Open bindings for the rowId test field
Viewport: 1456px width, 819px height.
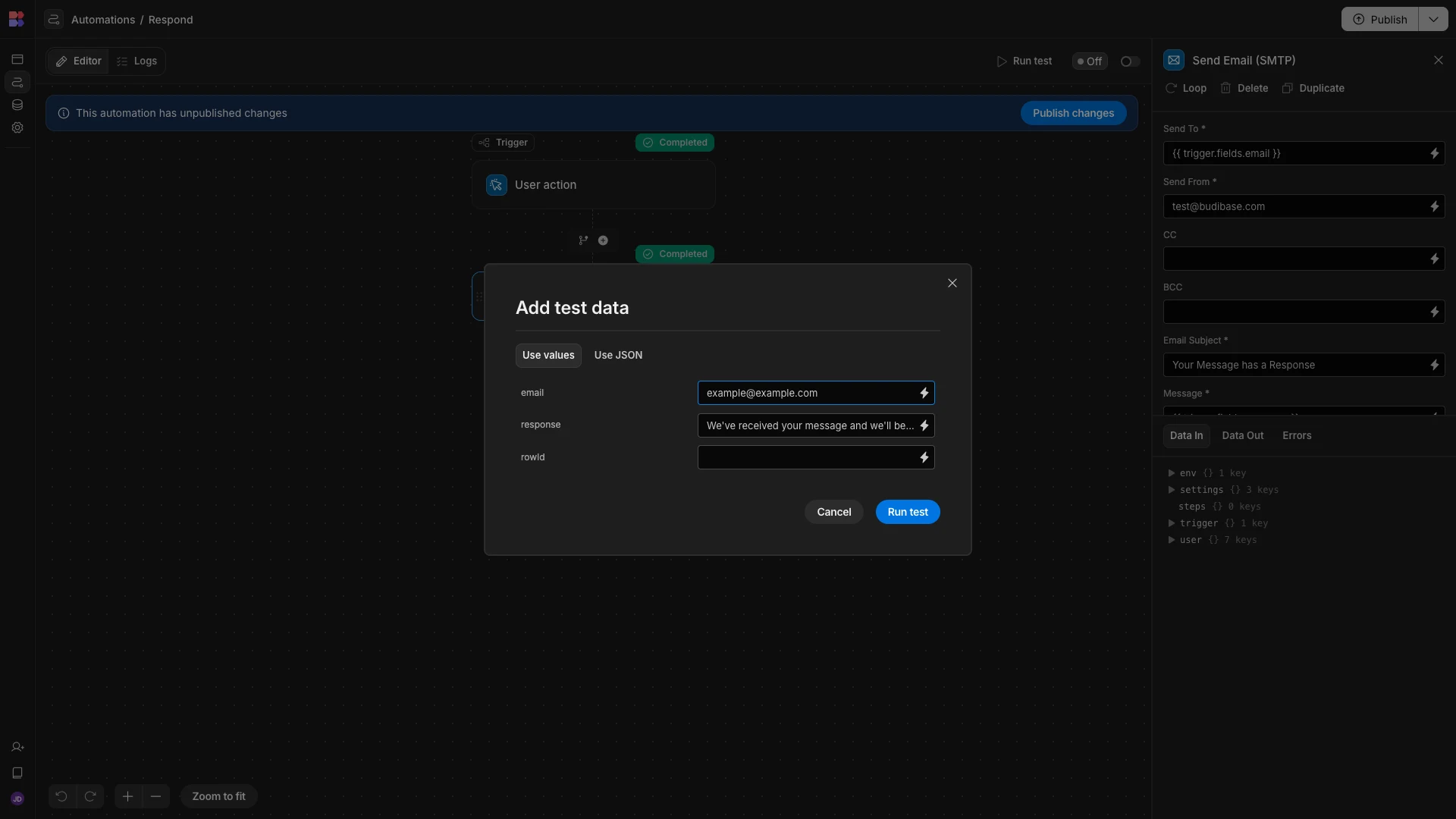(x=924, y=457)
